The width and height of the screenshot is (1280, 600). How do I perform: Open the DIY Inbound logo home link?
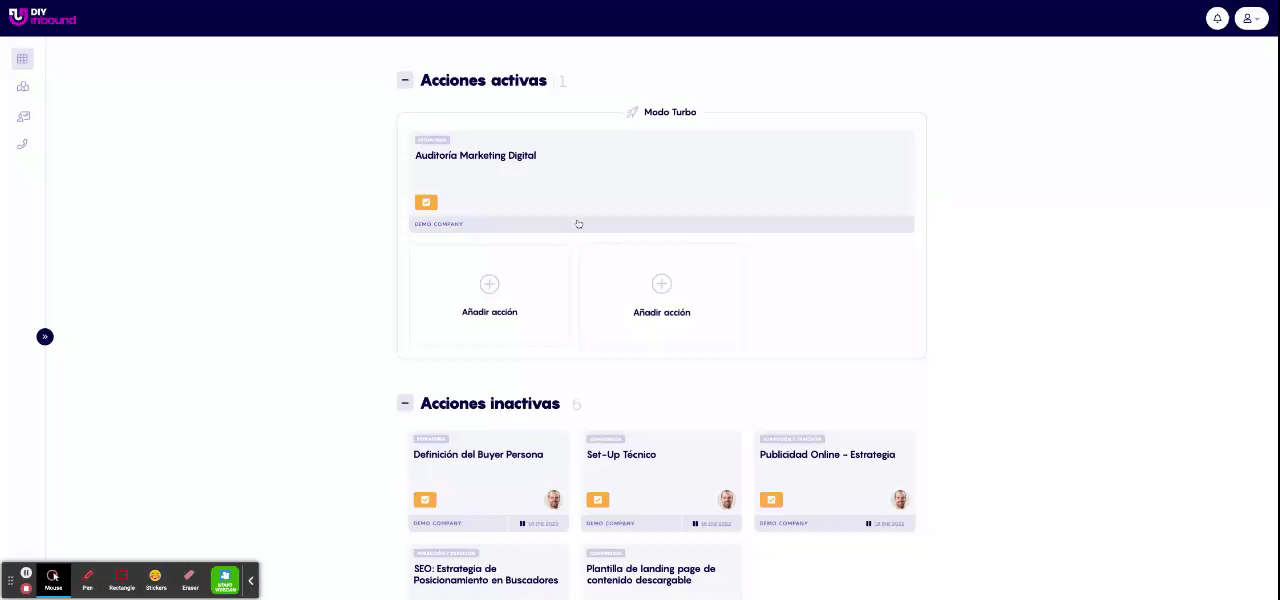(x=42, y=17)
